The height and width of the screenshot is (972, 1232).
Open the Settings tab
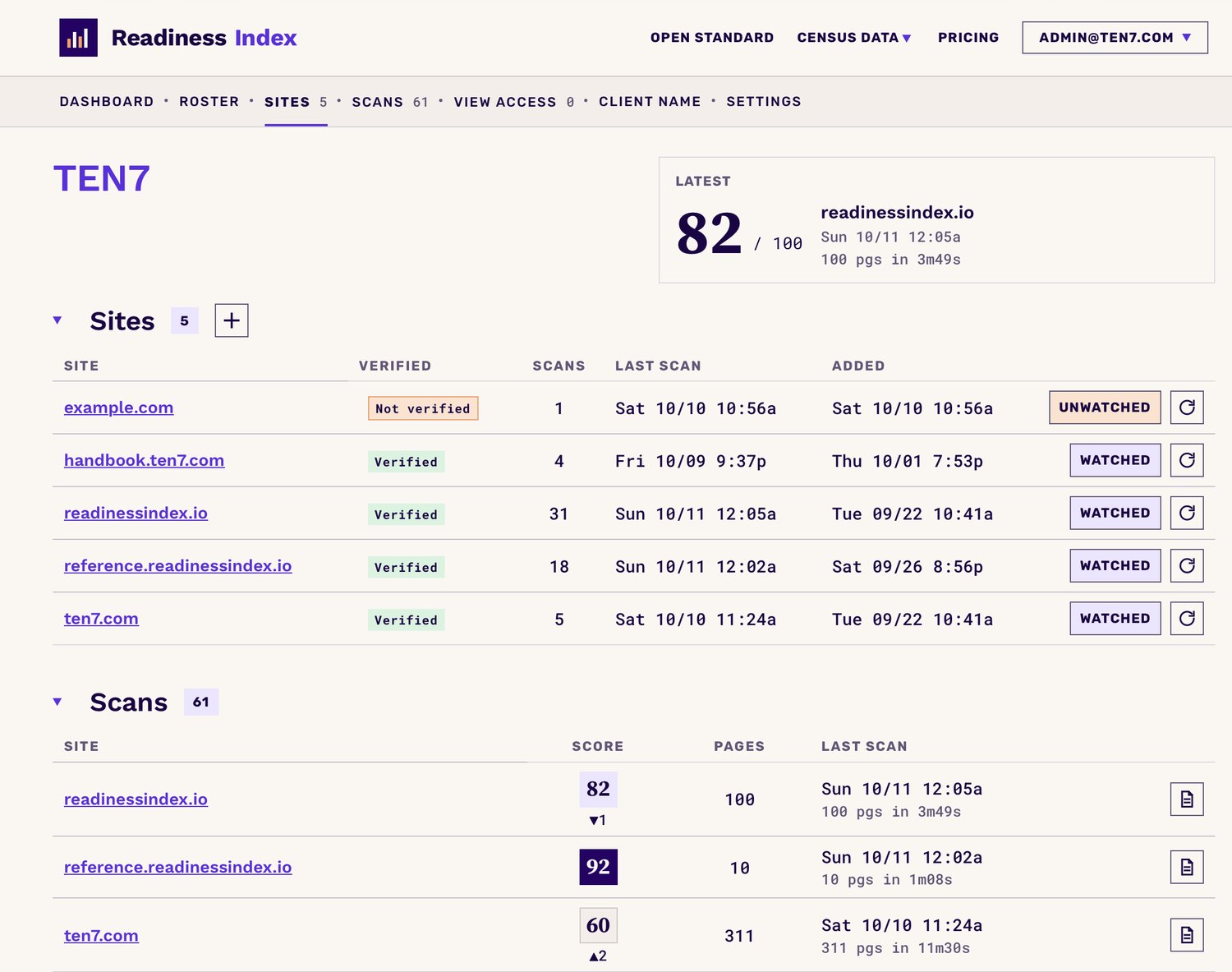point(764,102)
